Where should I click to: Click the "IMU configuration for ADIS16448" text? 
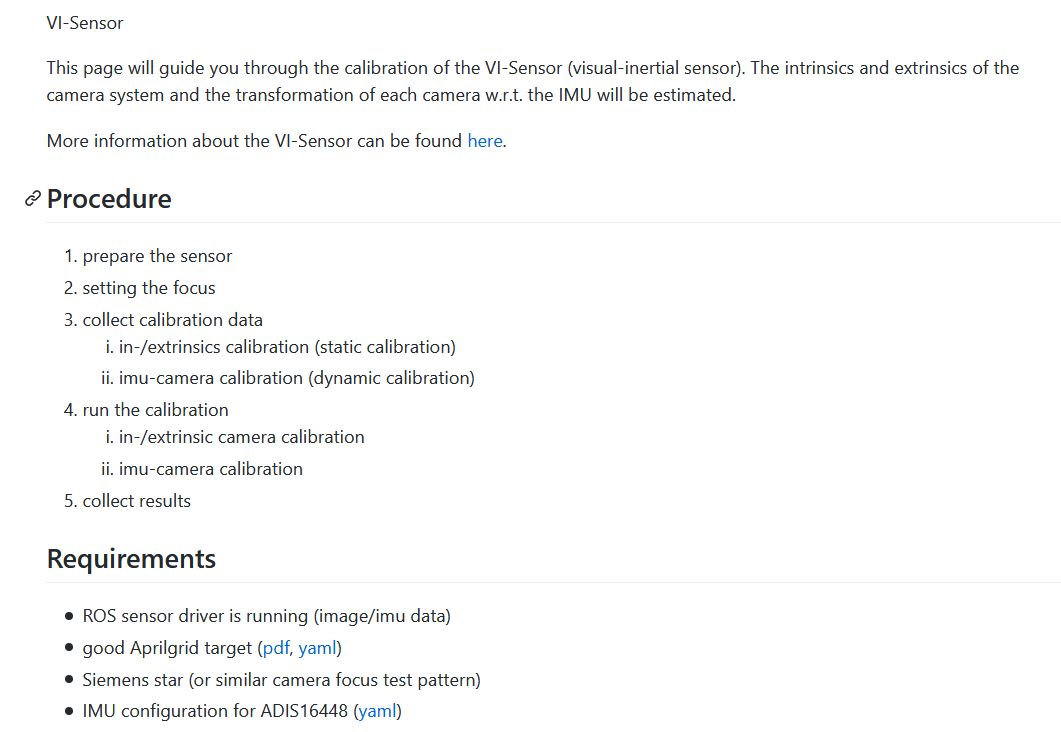[x=215, y=711]
